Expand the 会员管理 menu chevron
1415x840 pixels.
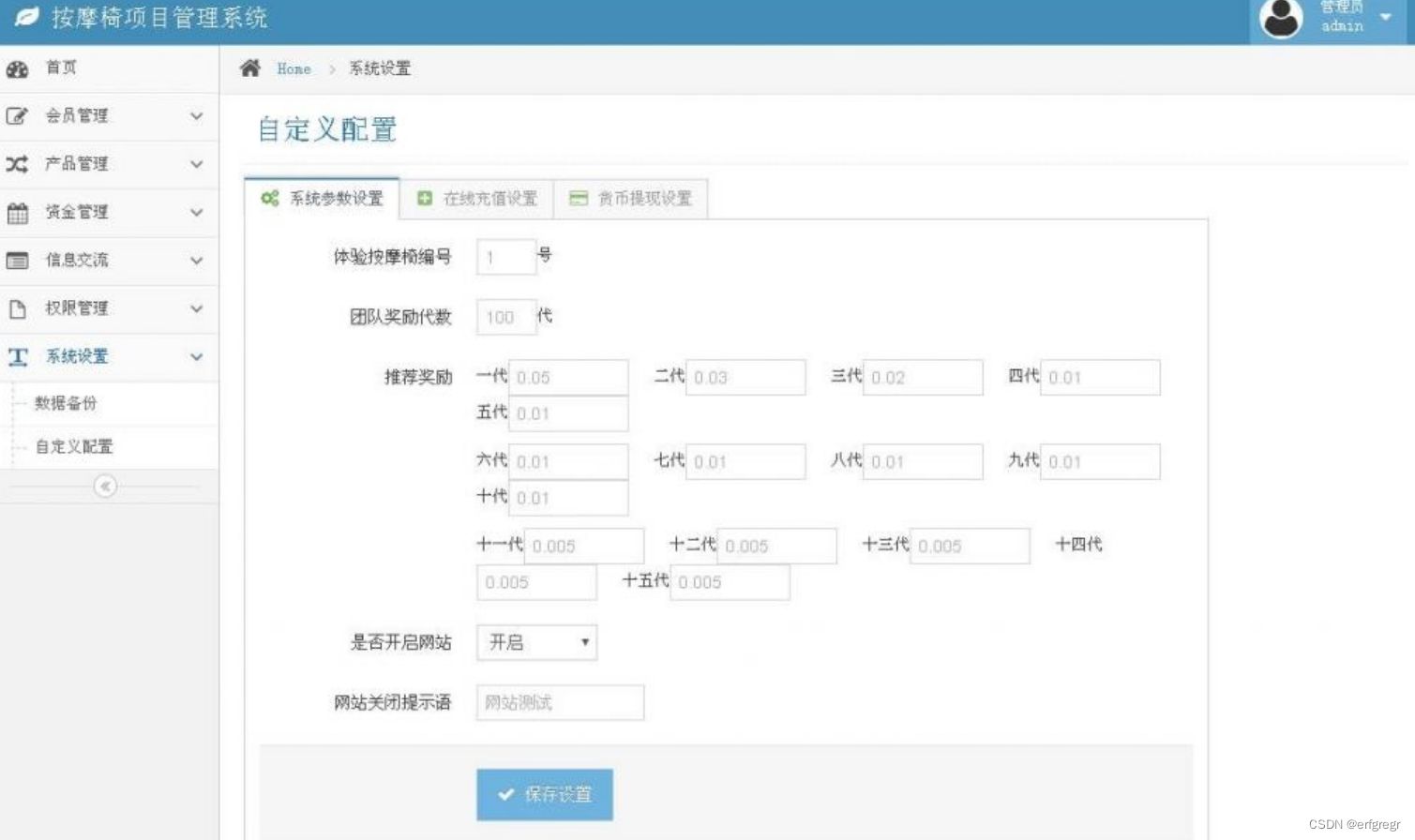[x=196, y=115]
